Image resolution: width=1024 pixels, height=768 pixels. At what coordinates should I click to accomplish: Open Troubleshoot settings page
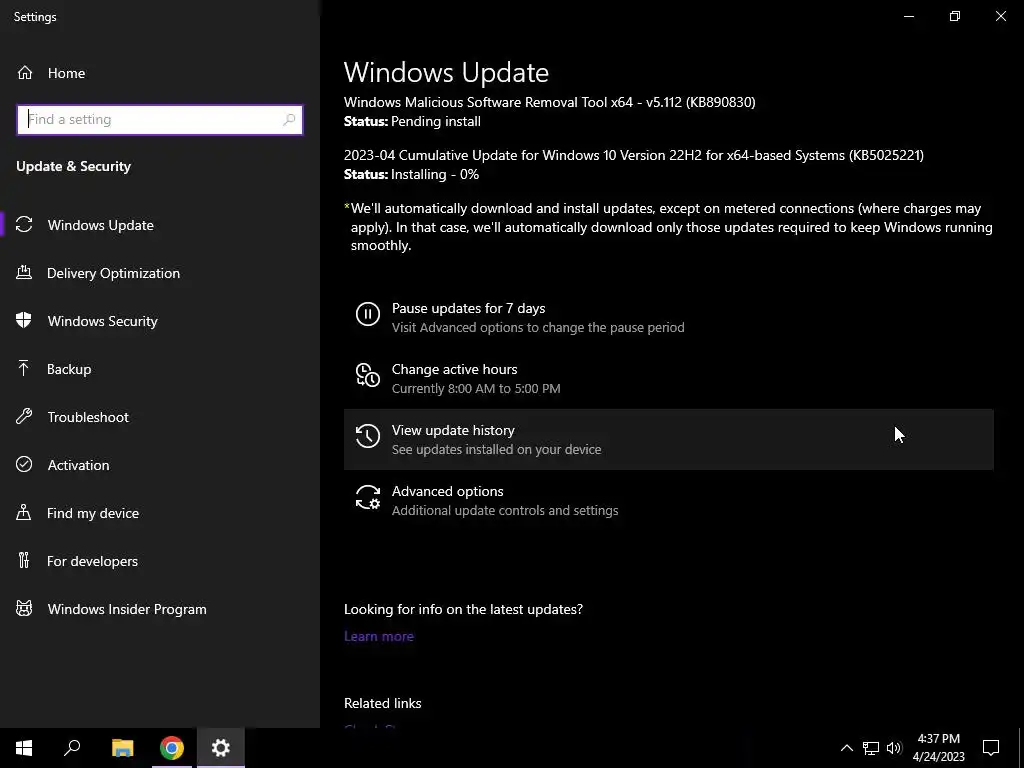tap(160, 417)
